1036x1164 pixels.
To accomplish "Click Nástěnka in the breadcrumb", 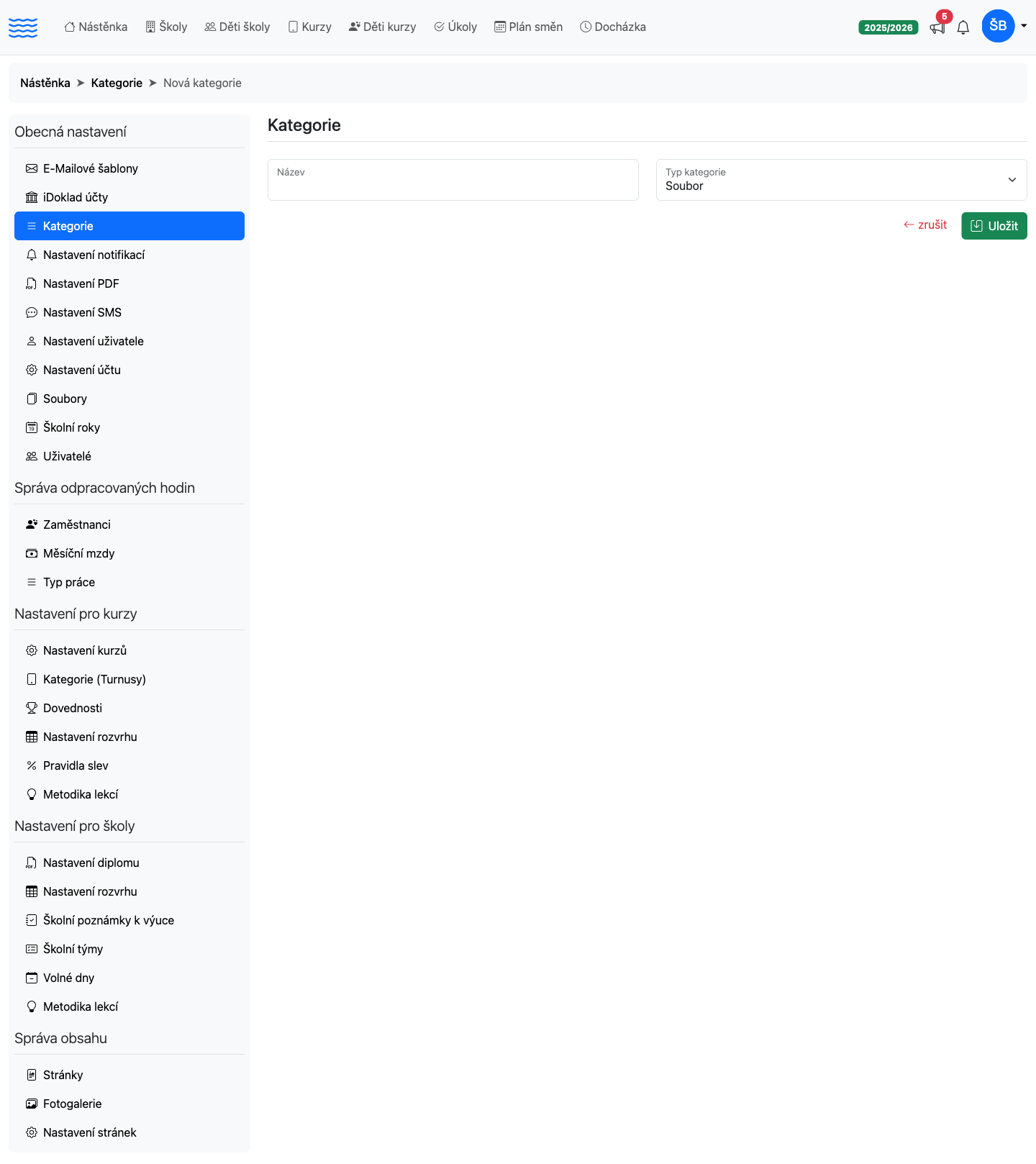I will pos(45,83).
